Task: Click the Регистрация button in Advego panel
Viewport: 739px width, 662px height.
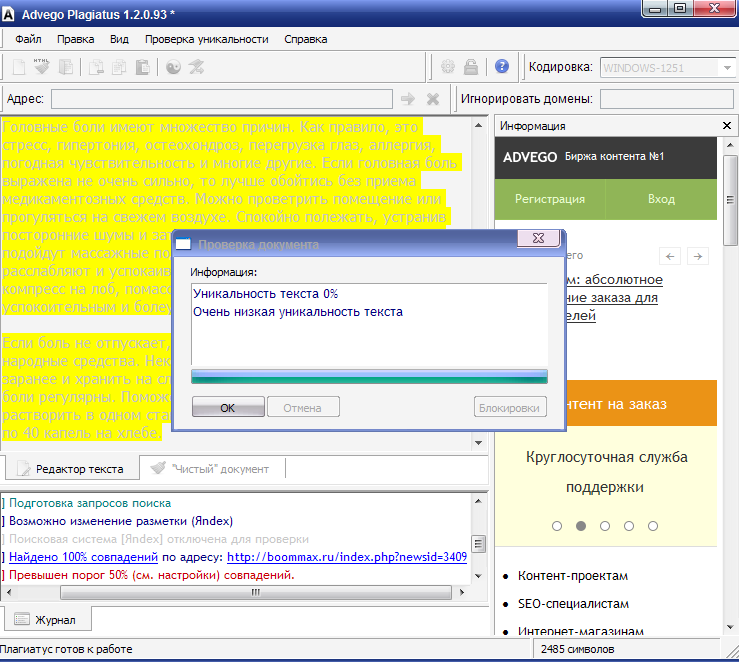Action: click(549, 199)
